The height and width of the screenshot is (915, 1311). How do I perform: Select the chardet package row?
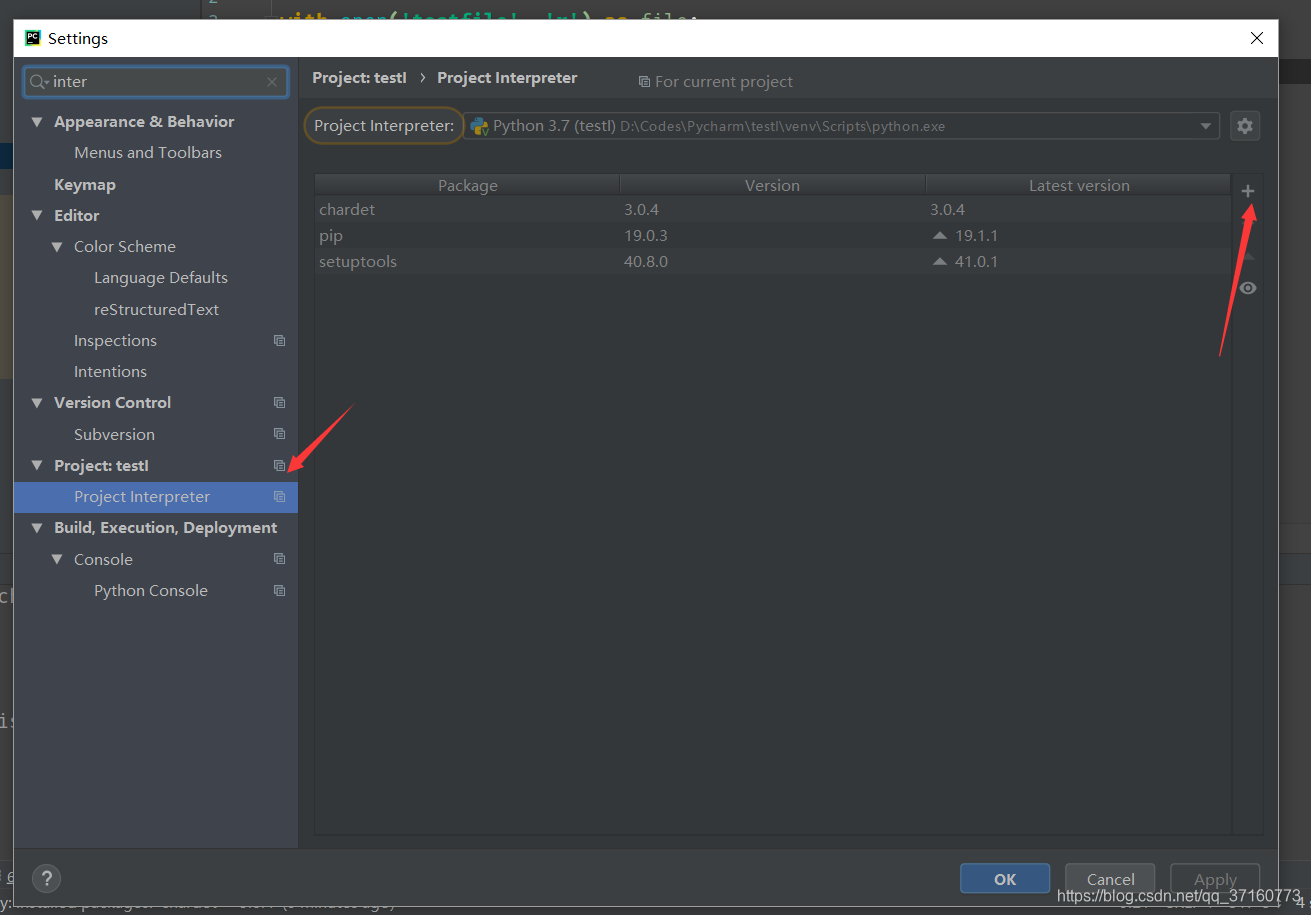[773, 209]
